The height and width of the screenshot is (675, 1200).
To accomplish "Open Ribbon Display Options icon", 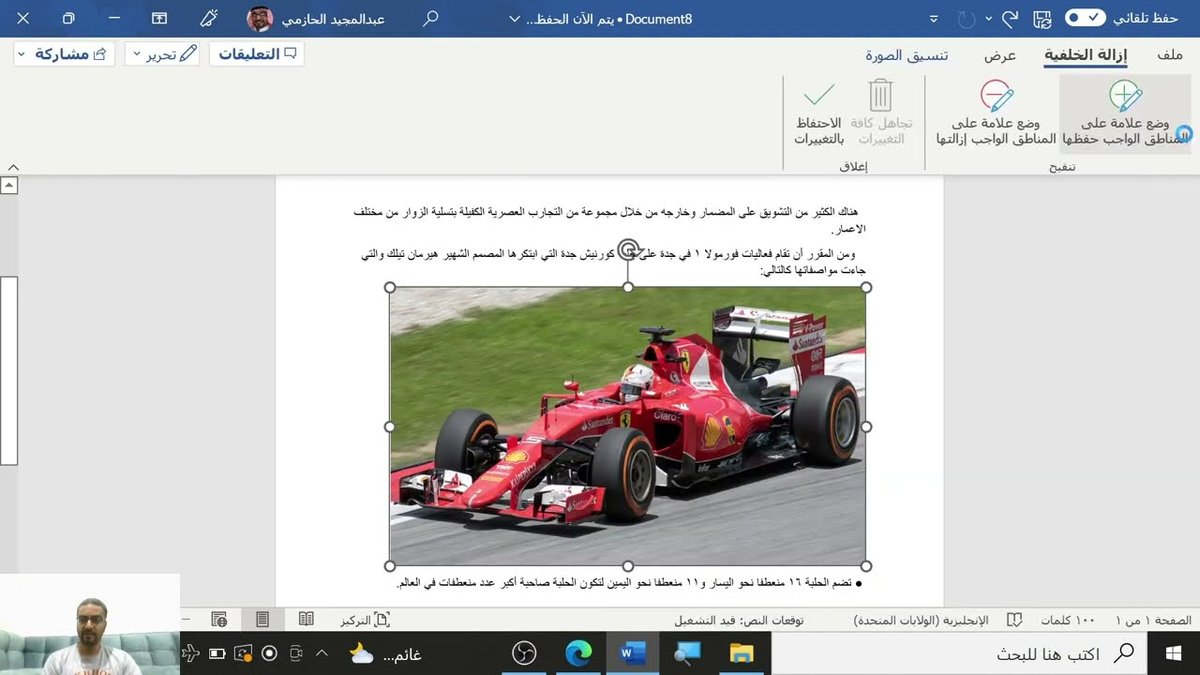I will coord(159,18).
